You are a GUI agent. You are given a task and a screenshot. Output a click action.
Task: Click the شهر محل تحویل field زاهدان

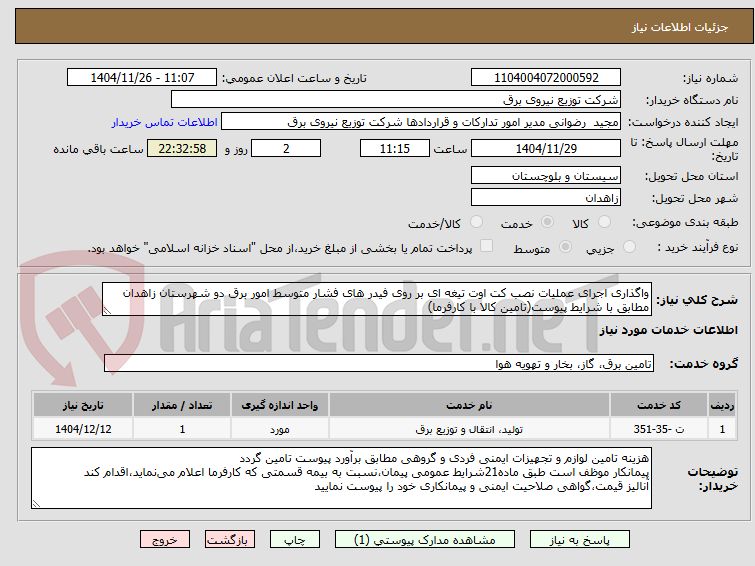546,197
